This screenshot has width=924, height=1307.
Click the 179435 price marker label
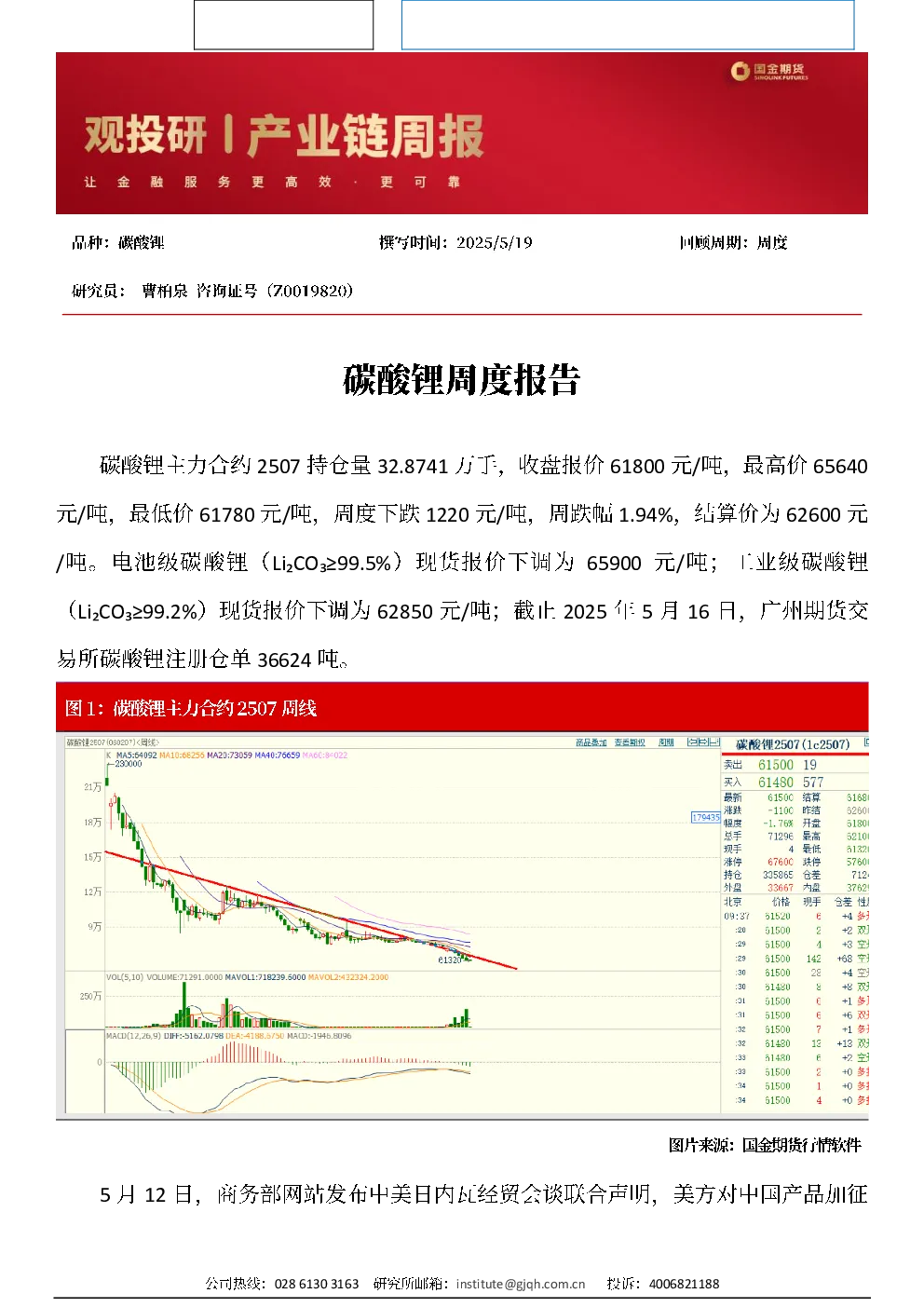[x=705, y=817]
